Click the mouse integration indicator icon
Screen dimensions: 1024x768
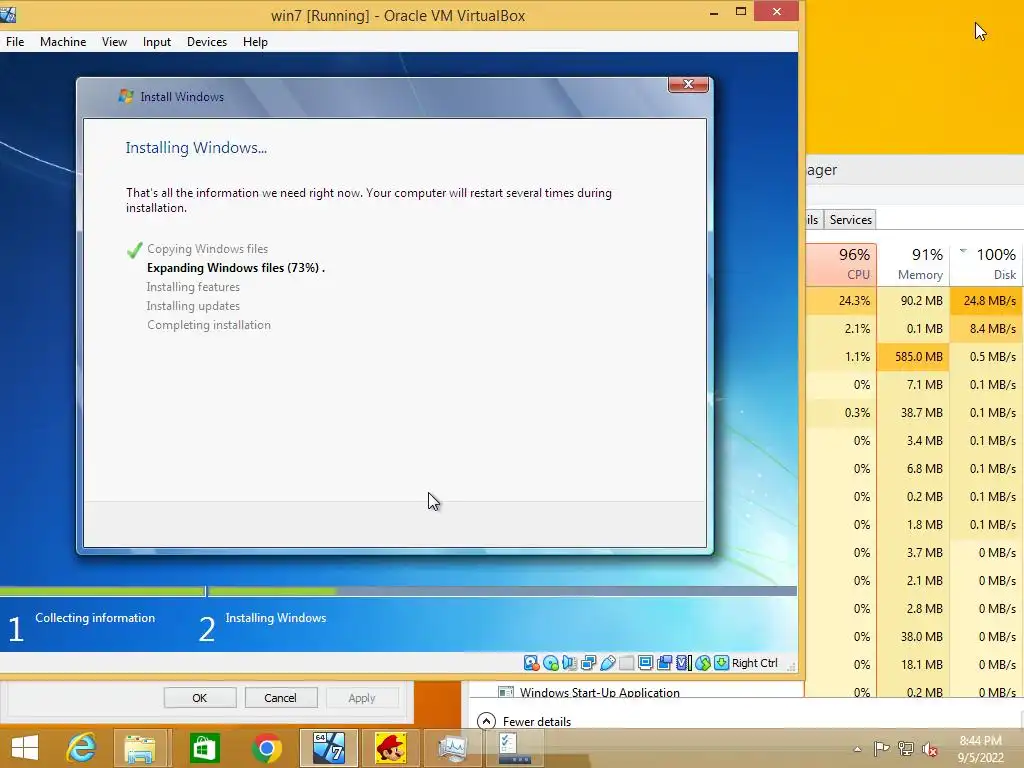tap(702, 664)
